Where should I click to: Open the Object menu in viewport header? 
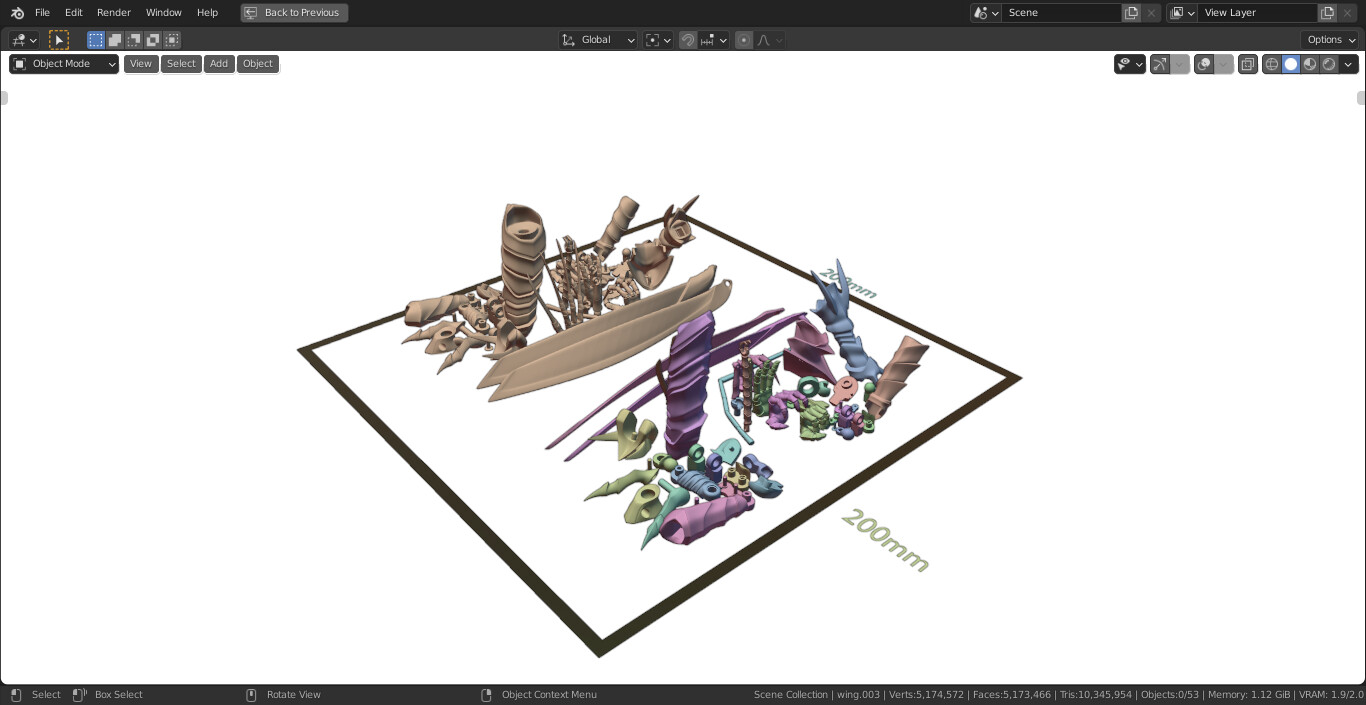coord(257,63)
